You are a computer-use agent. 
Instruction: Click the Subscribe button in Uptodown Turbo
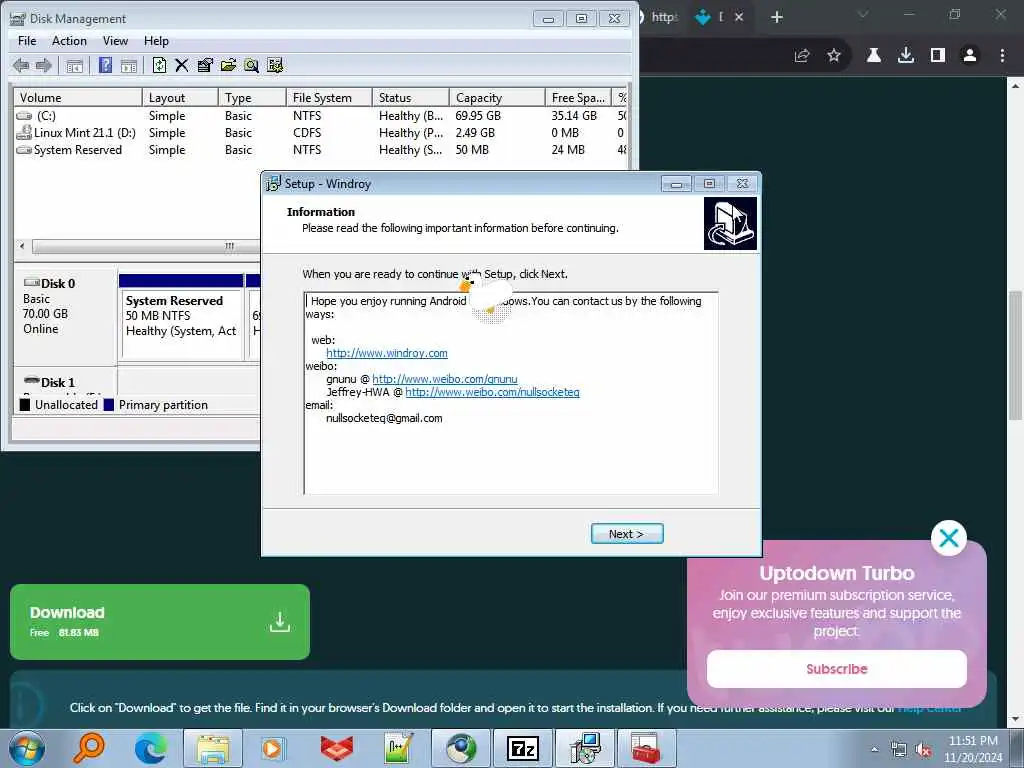pyautogui.click(x=837, y=669)
